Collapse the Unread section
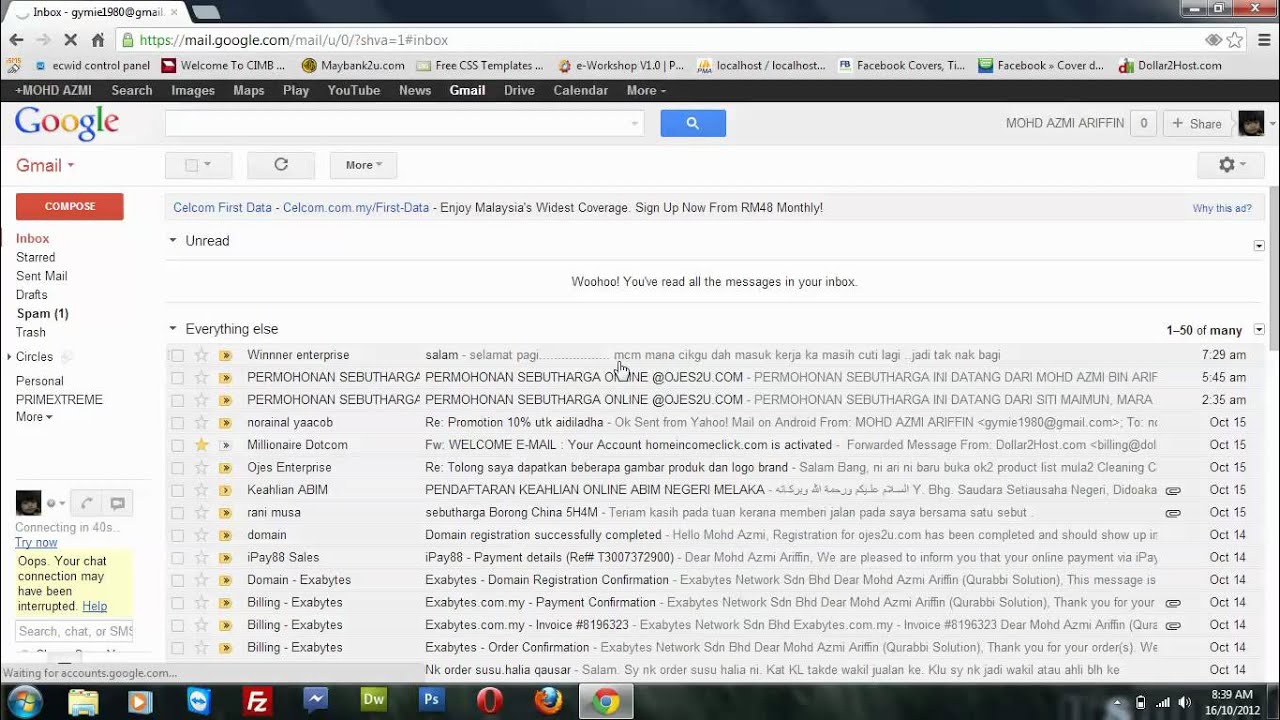Screen dimensions: 1280x720 point(173,241)
